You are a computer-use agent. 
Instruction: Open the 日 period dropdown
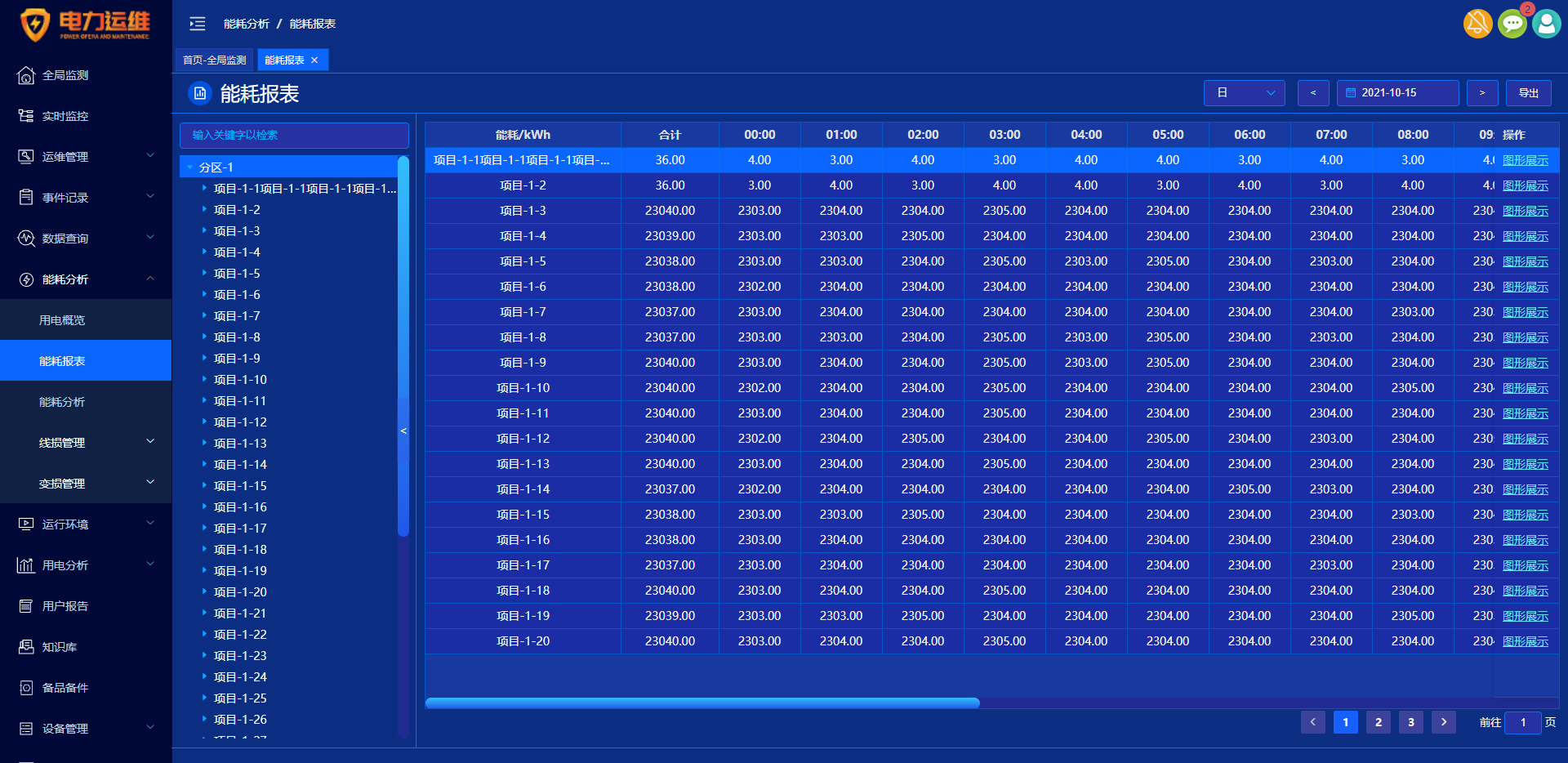[1244, 93]
